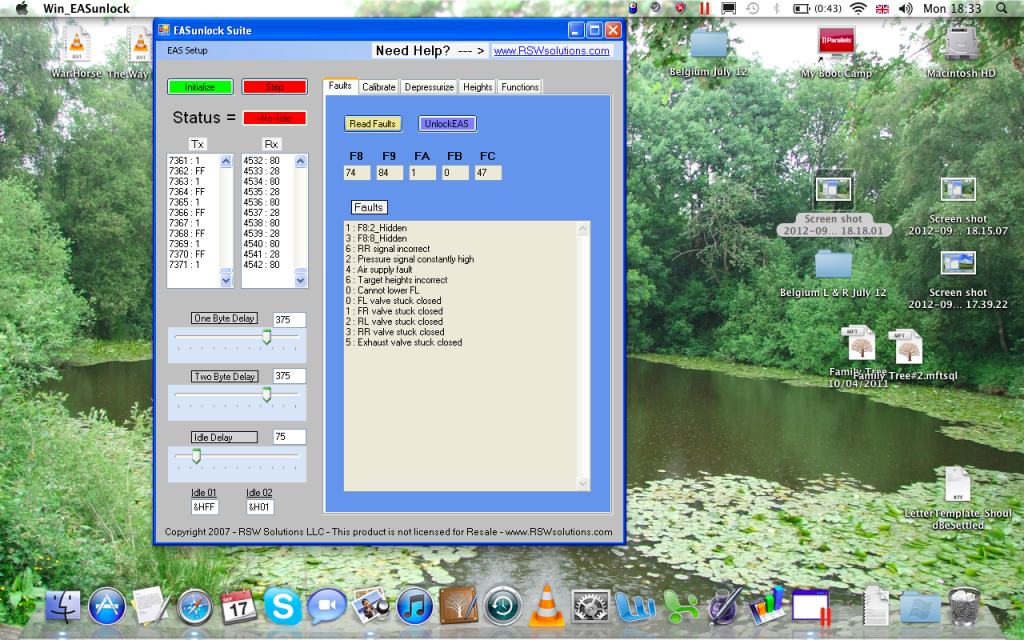Select Belgium L & R July 12 folder

tap(833, 264)
